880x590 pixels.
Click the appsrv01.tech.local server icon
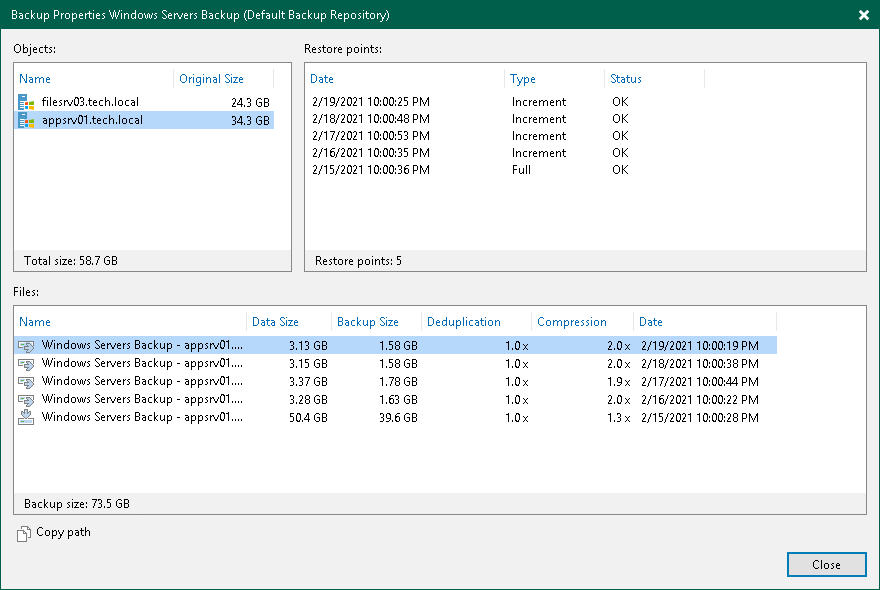tap(26, 120)
